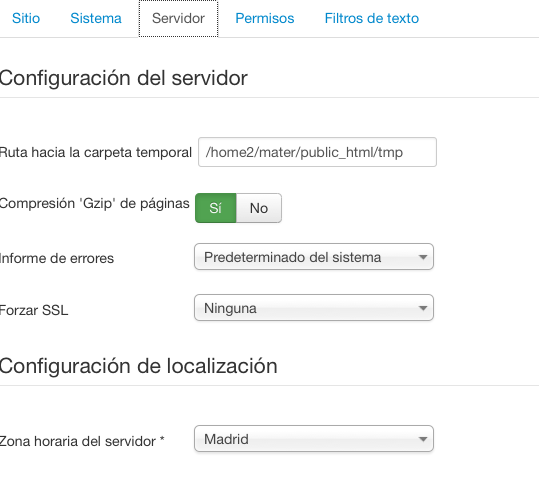This screenshot has width=539, height=484.
Task: Click the Compresión 'Gzip' de páginas label
Action: (95, 204)
